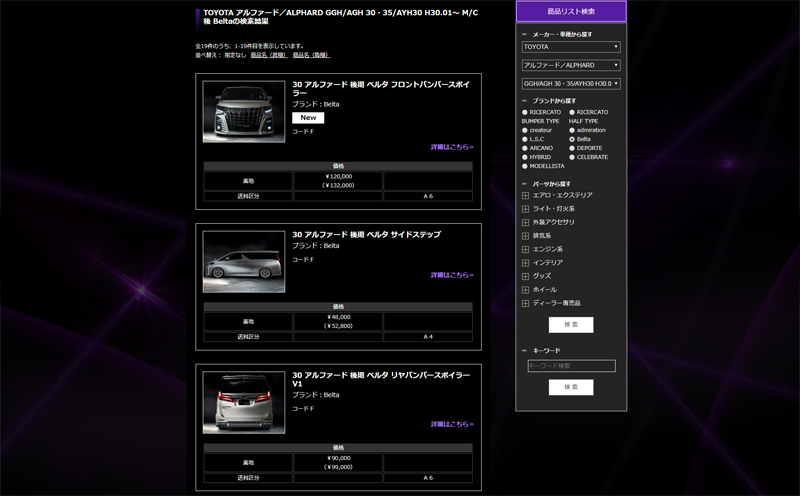Select the L.S.C brand radio button
Image resolution: width=800 pixels, height=496 pixels.
(524, 139)
